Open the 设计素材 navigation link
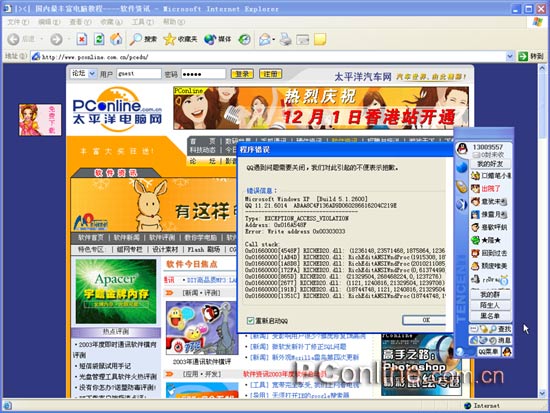550x413 pixels. pos(165,249)
